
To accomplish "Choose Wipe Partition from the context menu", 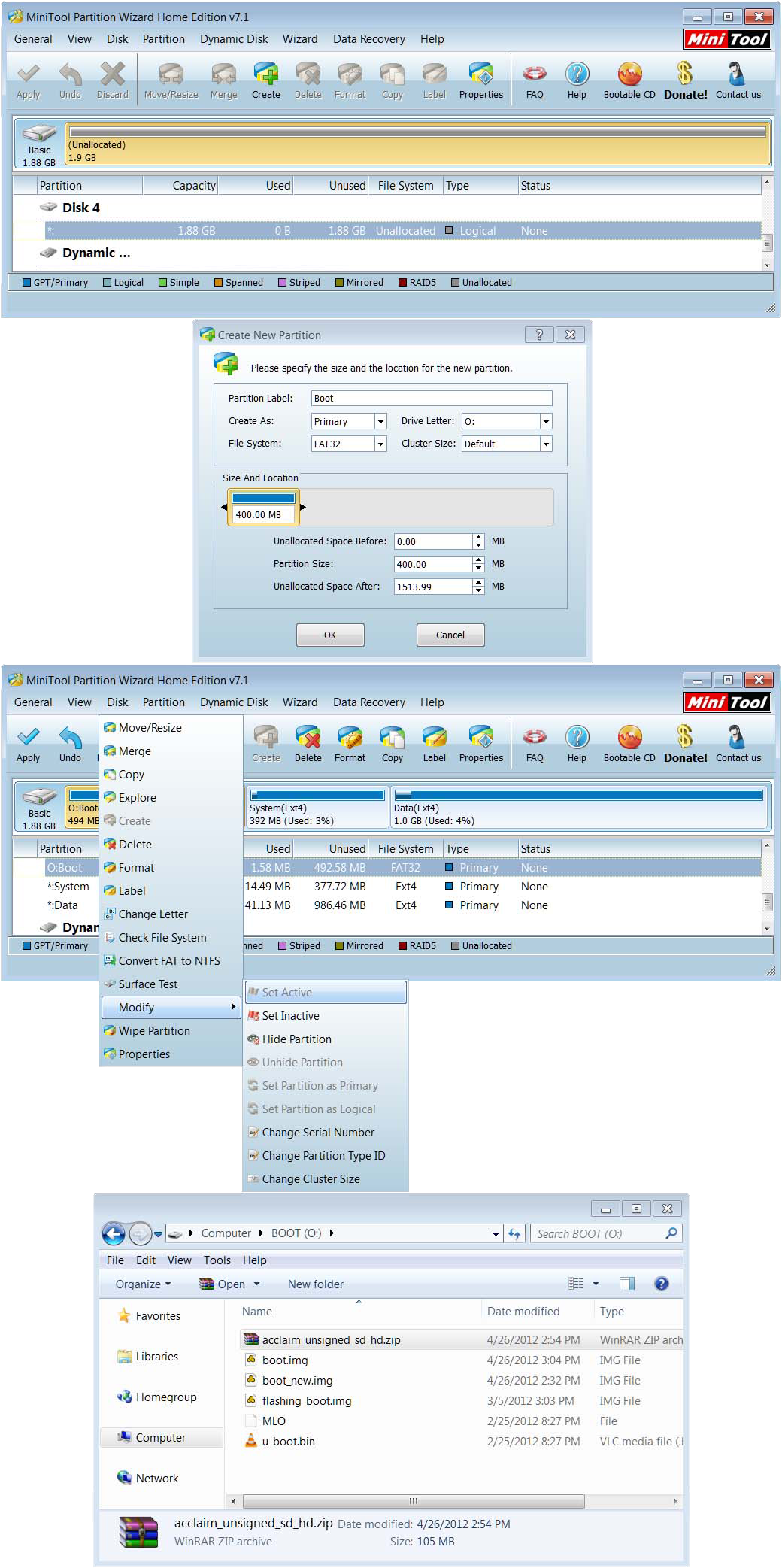I will [x=154, y=1030].
